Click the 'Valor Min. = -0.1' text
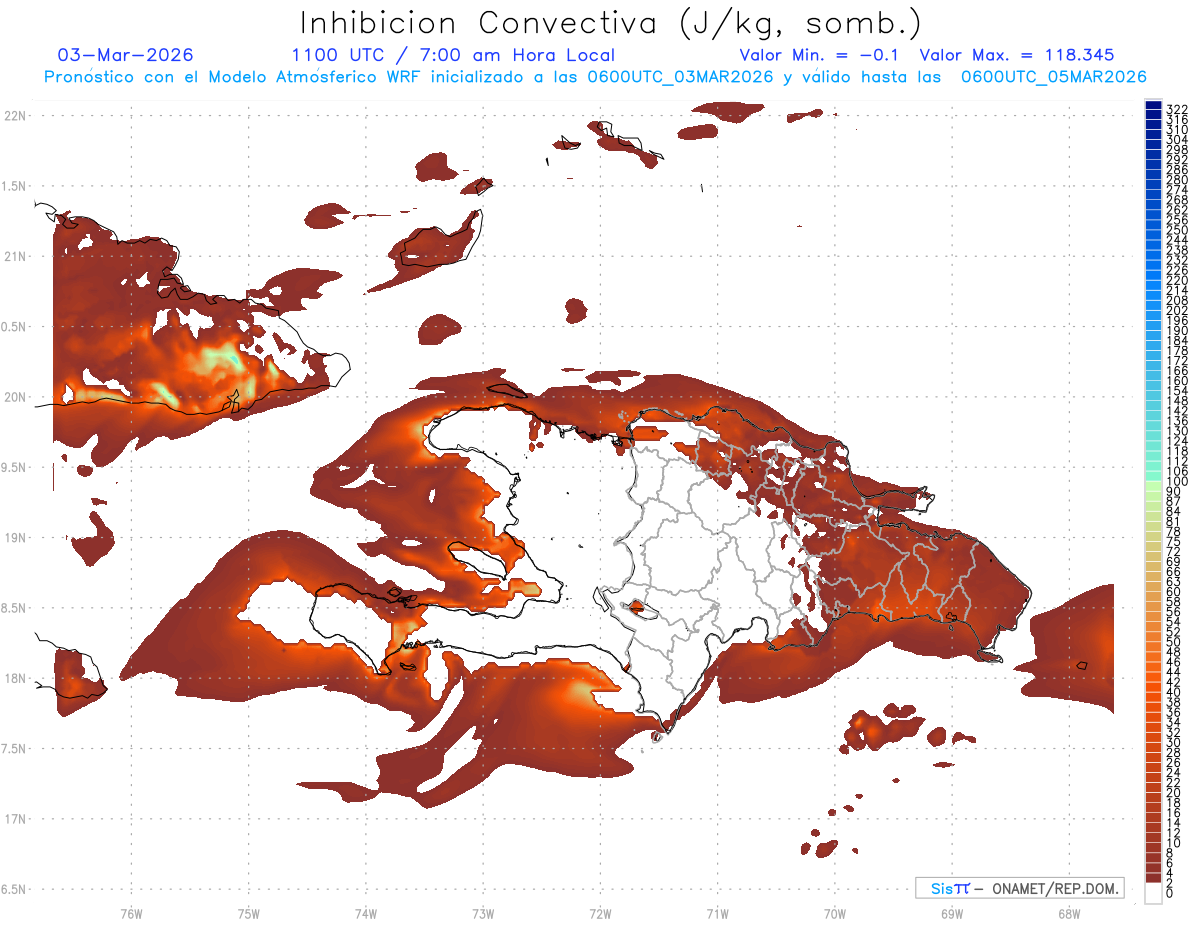This screenshot has height=927, width=1200. 820,55
